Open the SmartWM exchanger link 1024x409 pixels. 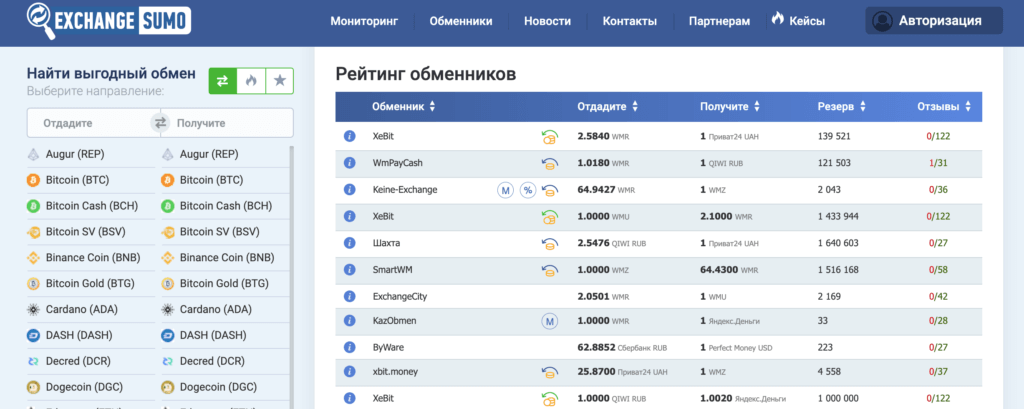(x=391, y=269)
